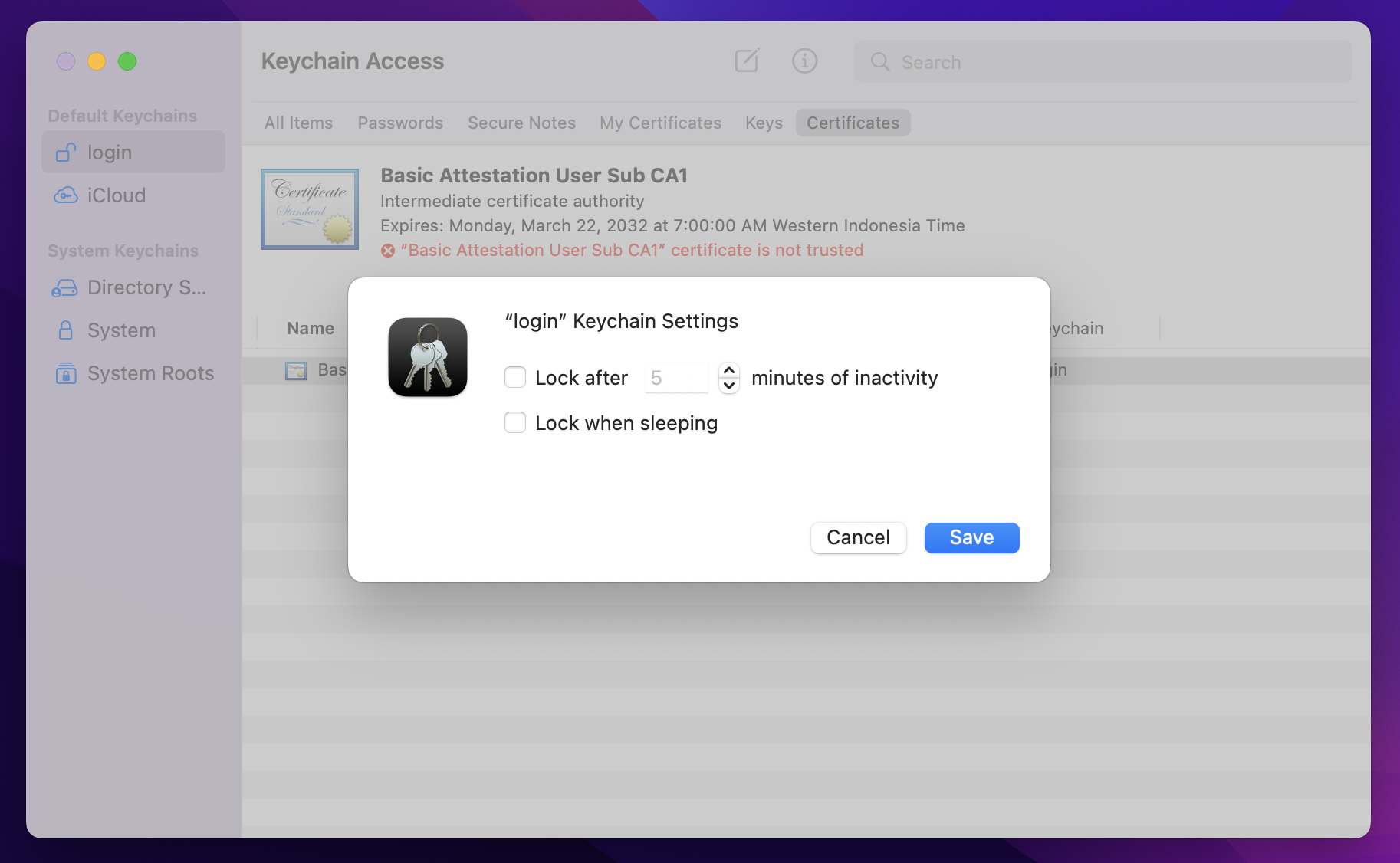
Task: Click the compose new item icon
Action: [x=747, y=61]
